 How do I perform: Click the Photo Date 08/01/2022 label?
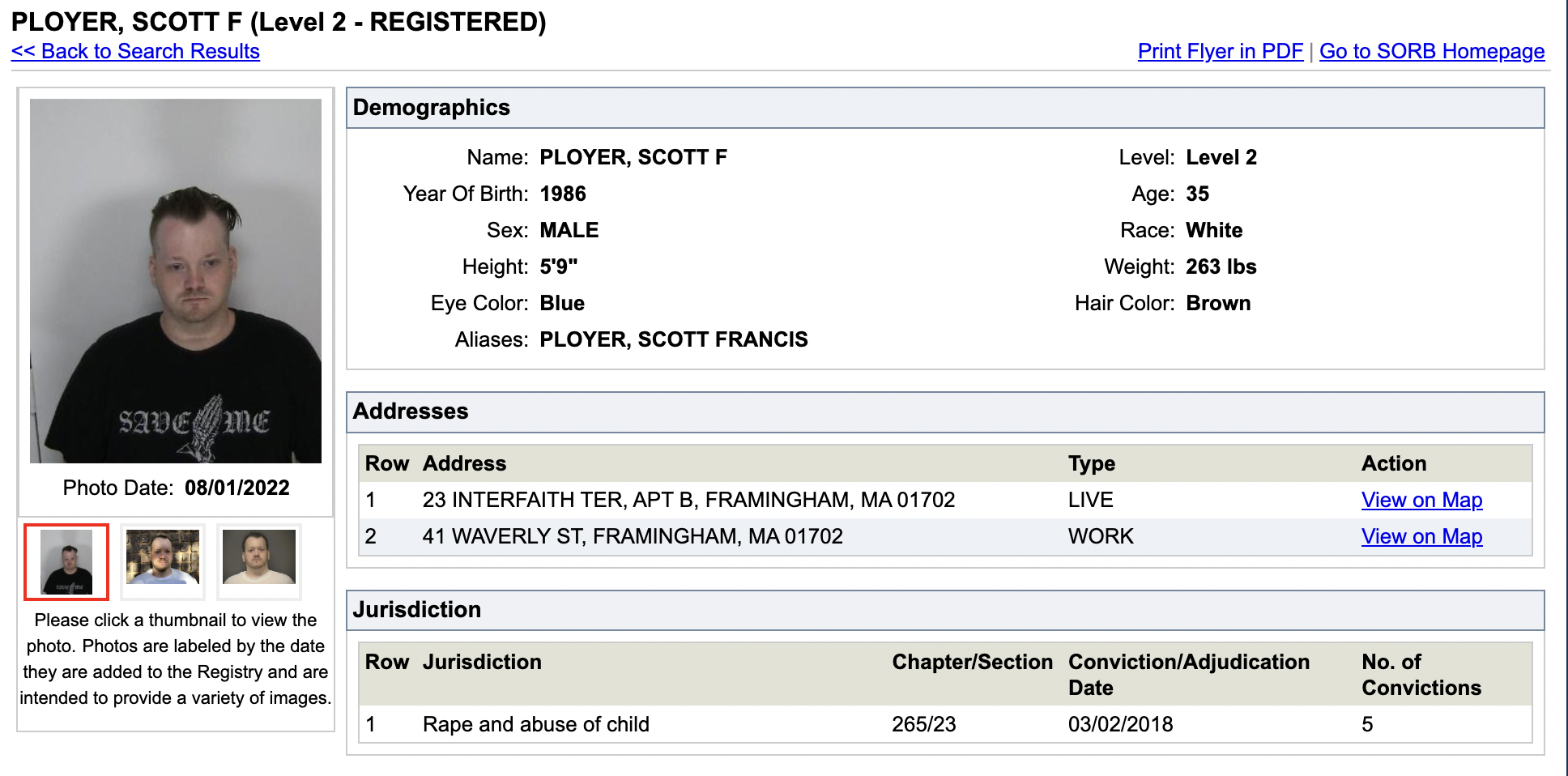(x=176, y=488)
